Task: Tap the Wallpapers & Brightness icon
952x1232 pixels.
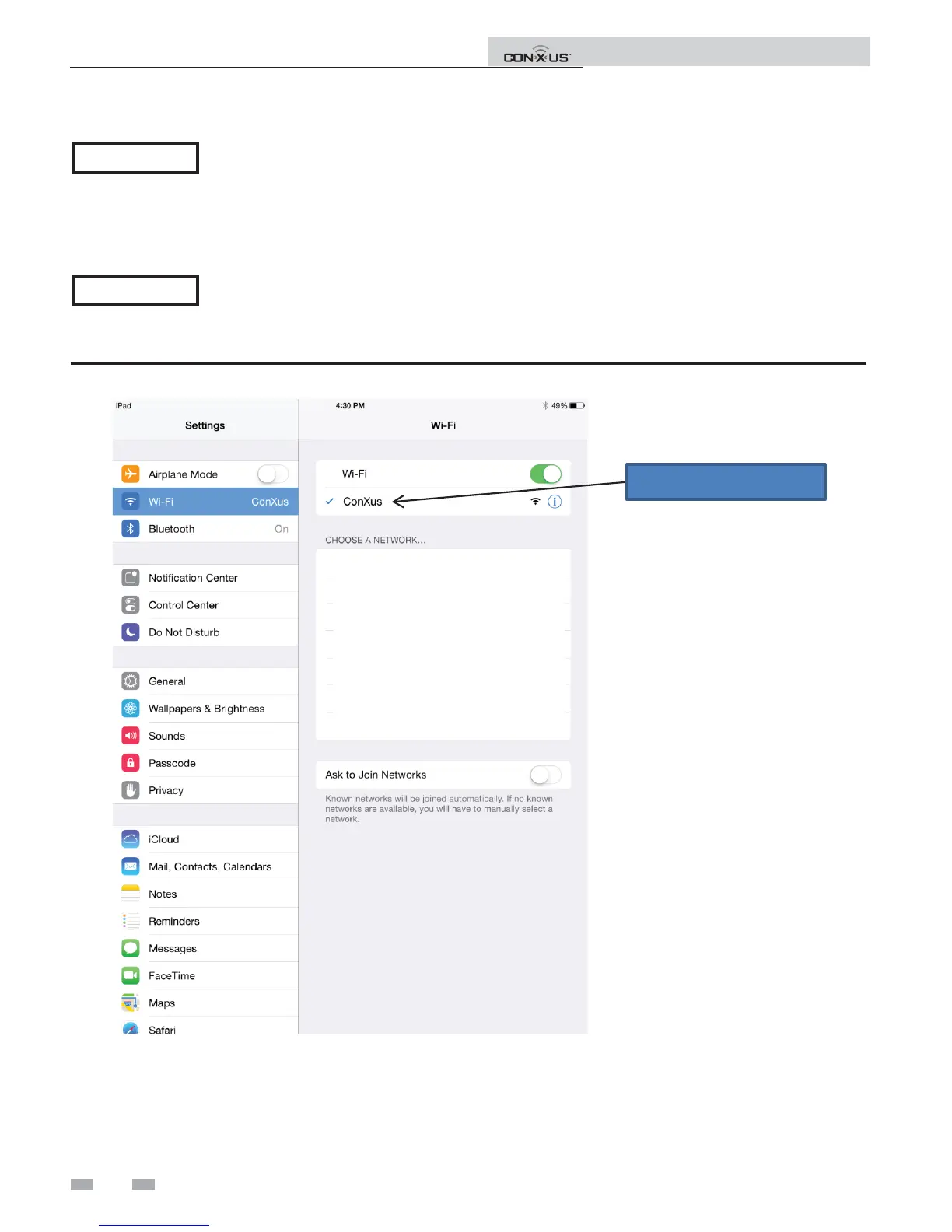Action: pos(131,709)
